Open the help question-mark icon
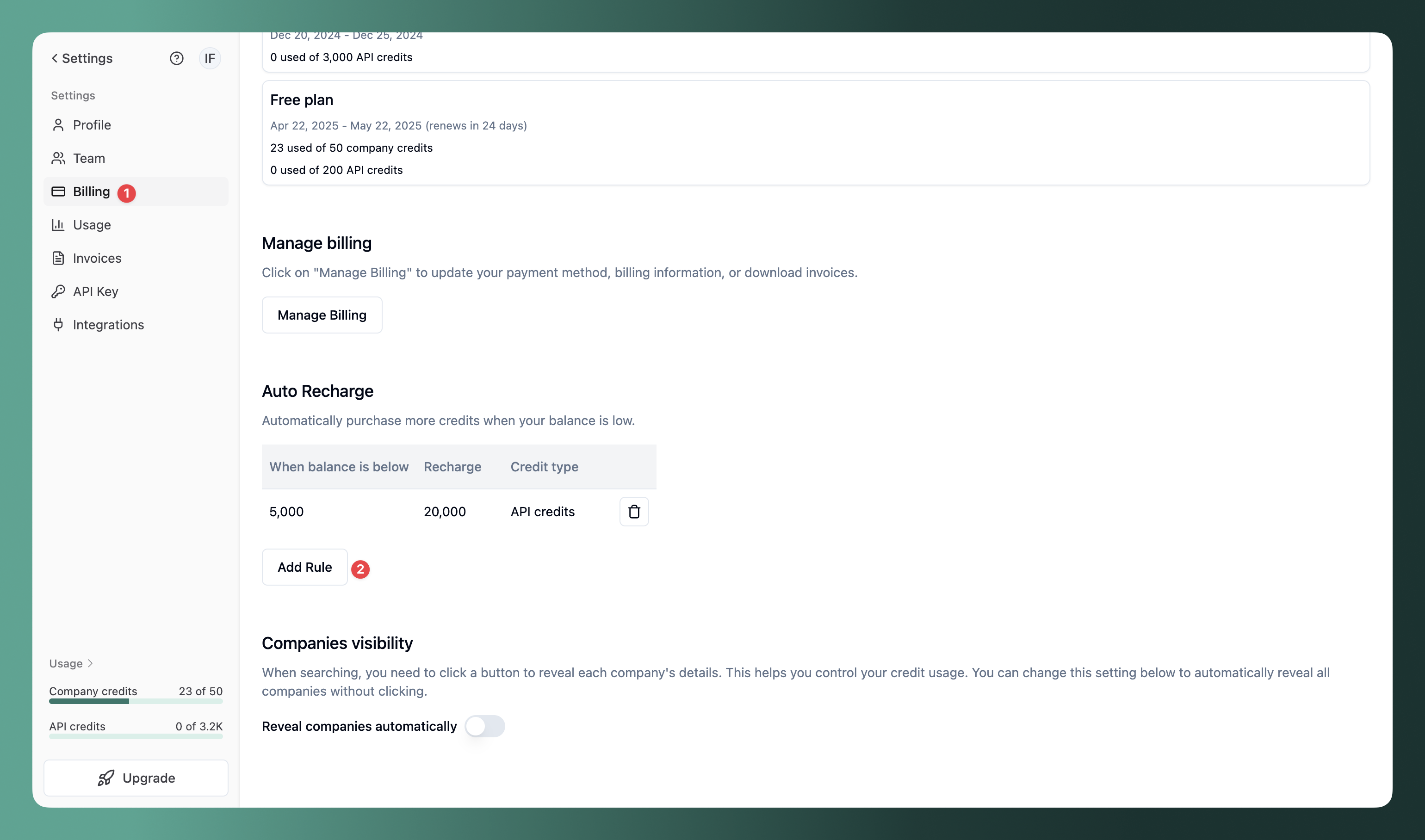1425x840 pixels. click(x=177, y=58)
